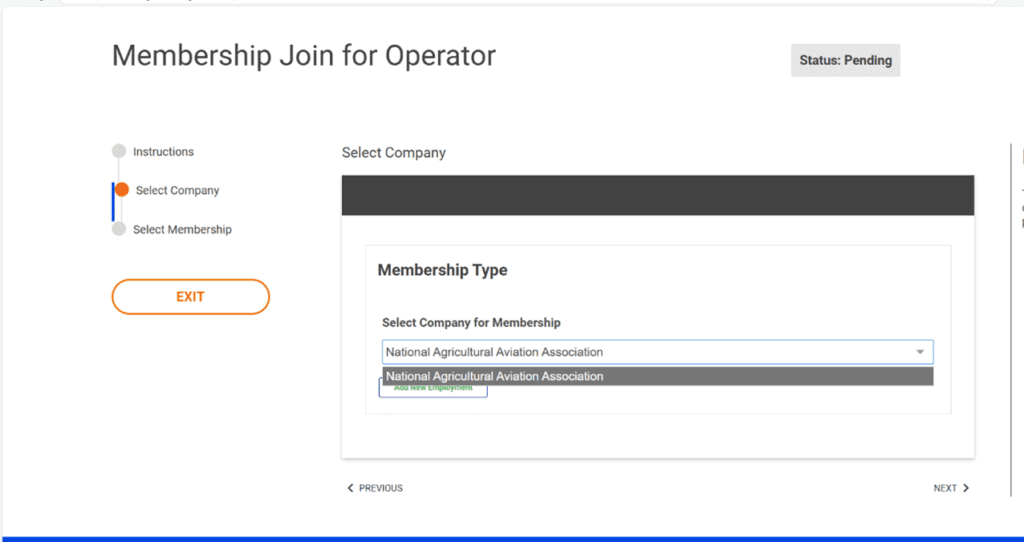Go to the Select Company step

click(178, 190)
